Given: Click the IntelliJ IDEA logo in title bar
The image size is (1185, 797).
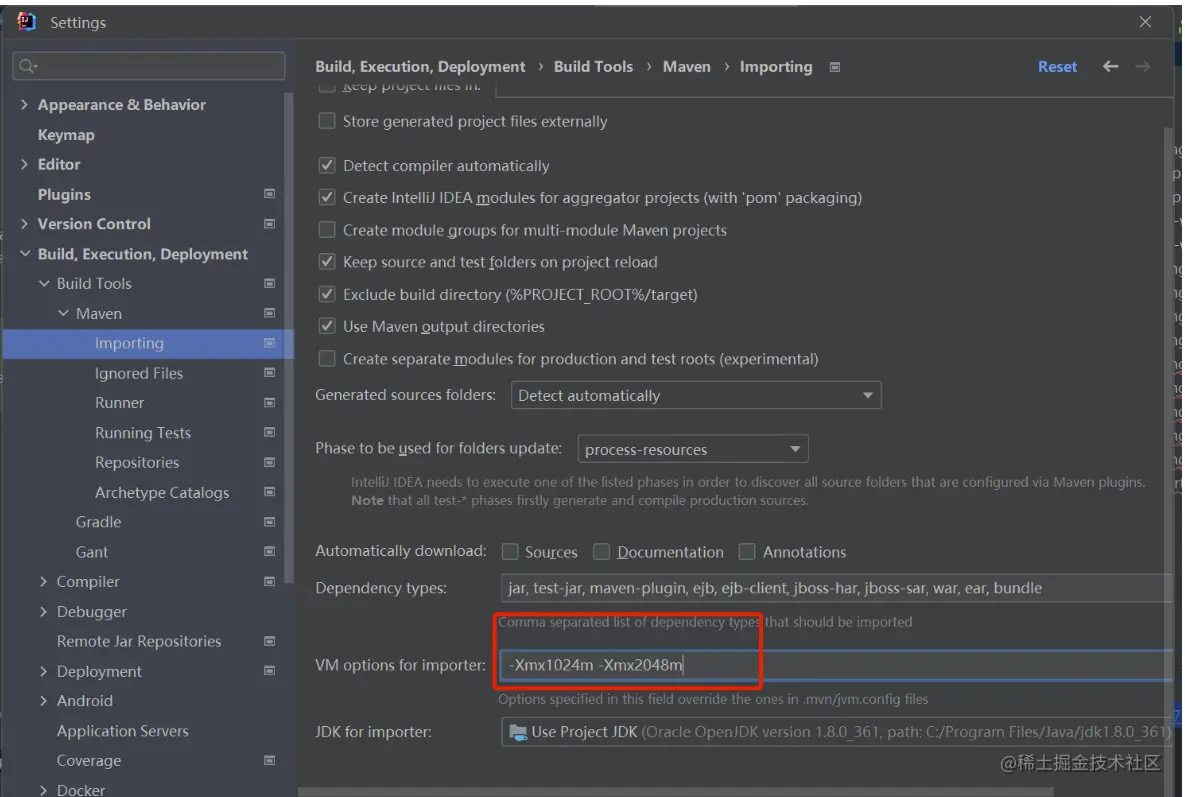Looking at the screenshot, I should tap(26, 22).
